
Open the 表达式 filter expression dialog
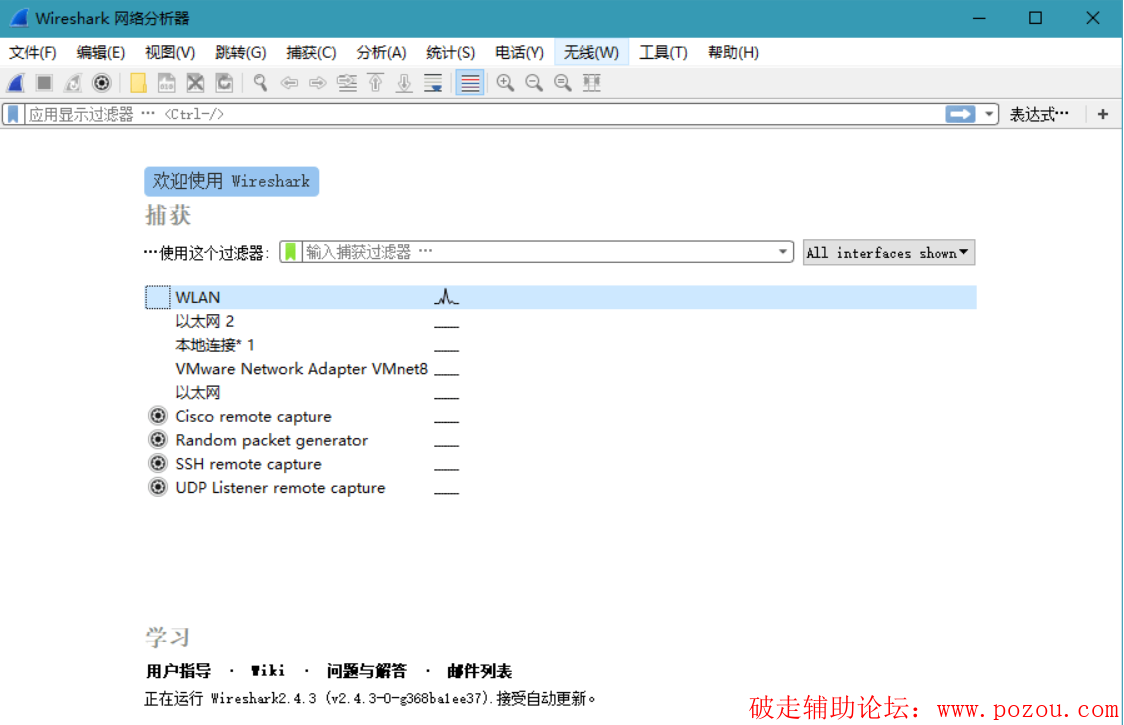tap(1039, 114)
